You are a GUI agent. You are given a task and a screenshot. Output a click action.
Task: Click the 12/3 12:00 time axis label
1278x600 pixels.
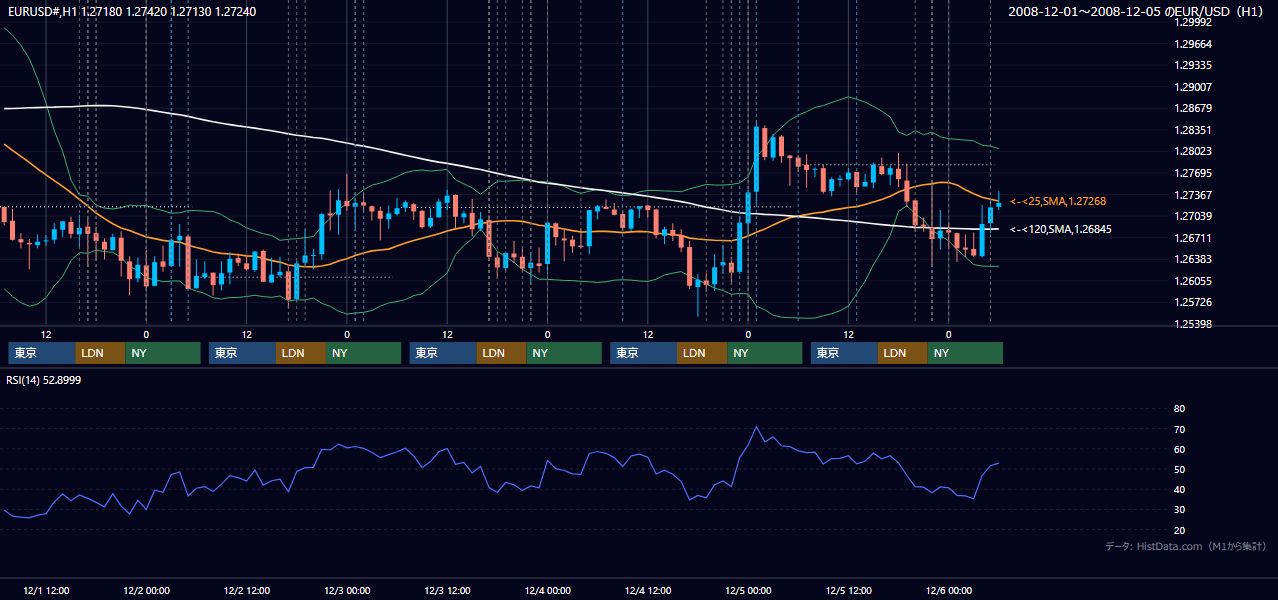[447, 590]
